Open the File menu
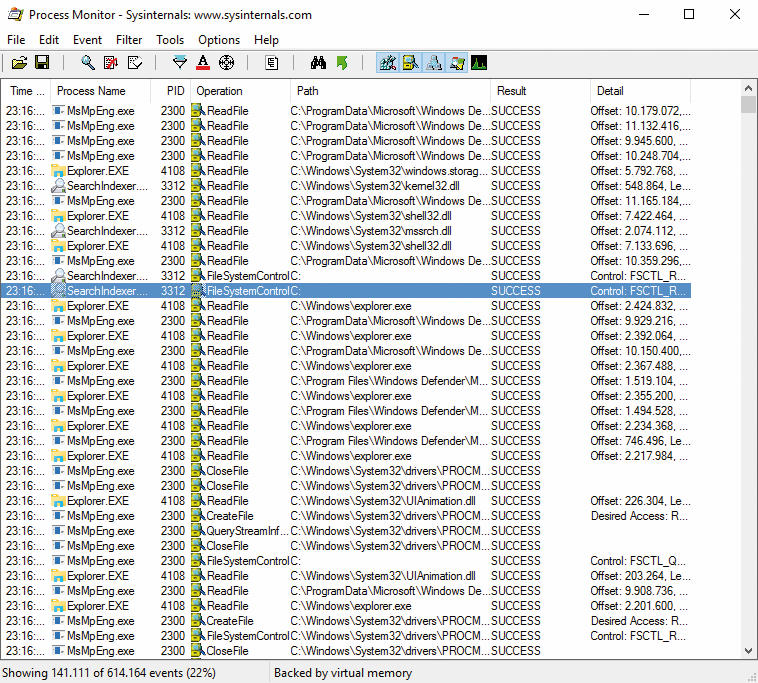 [16, 40]
